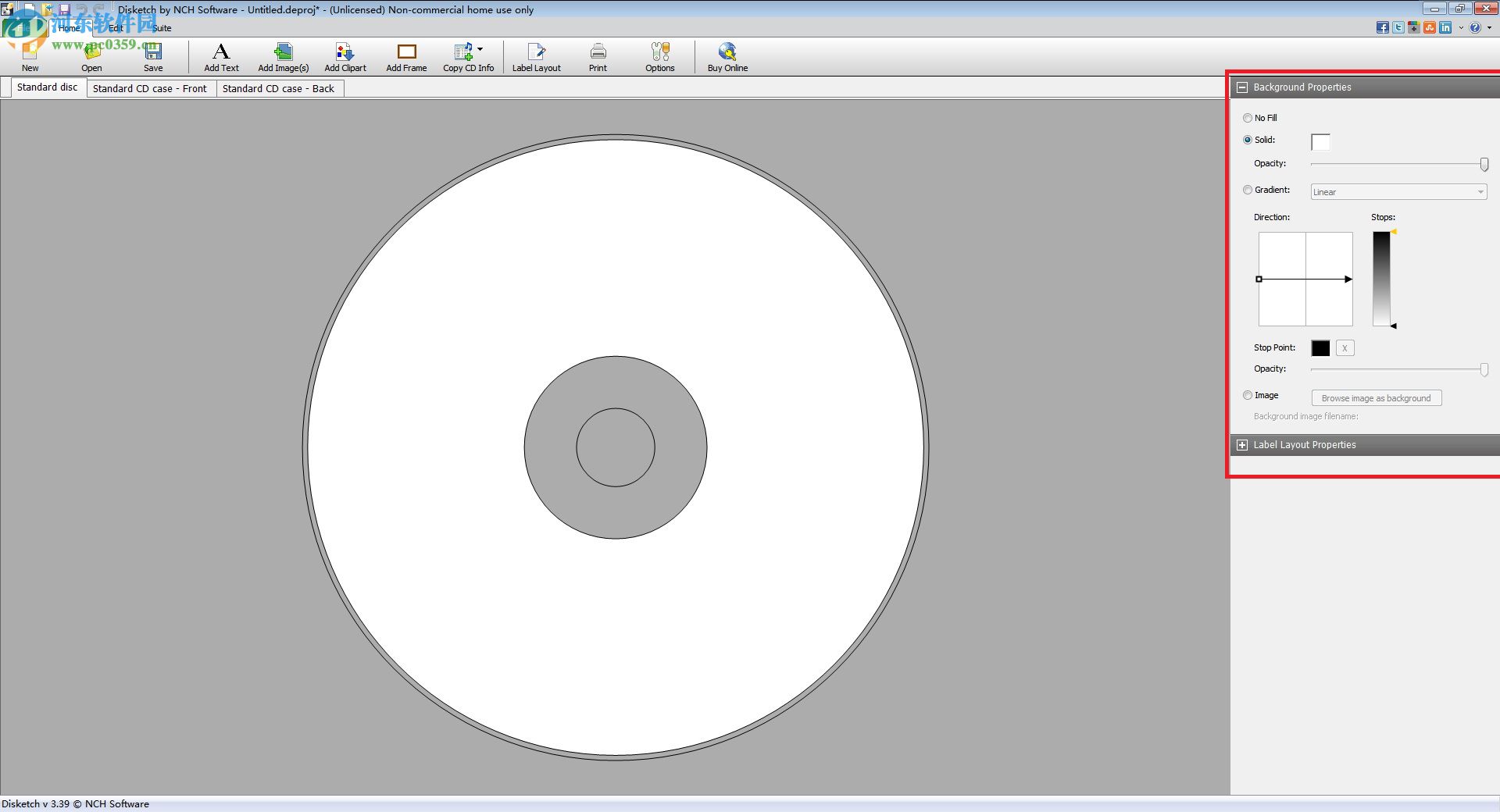Open the Standard CD case - Back tab
The image size is (1500, 812).
pos(279,88)
